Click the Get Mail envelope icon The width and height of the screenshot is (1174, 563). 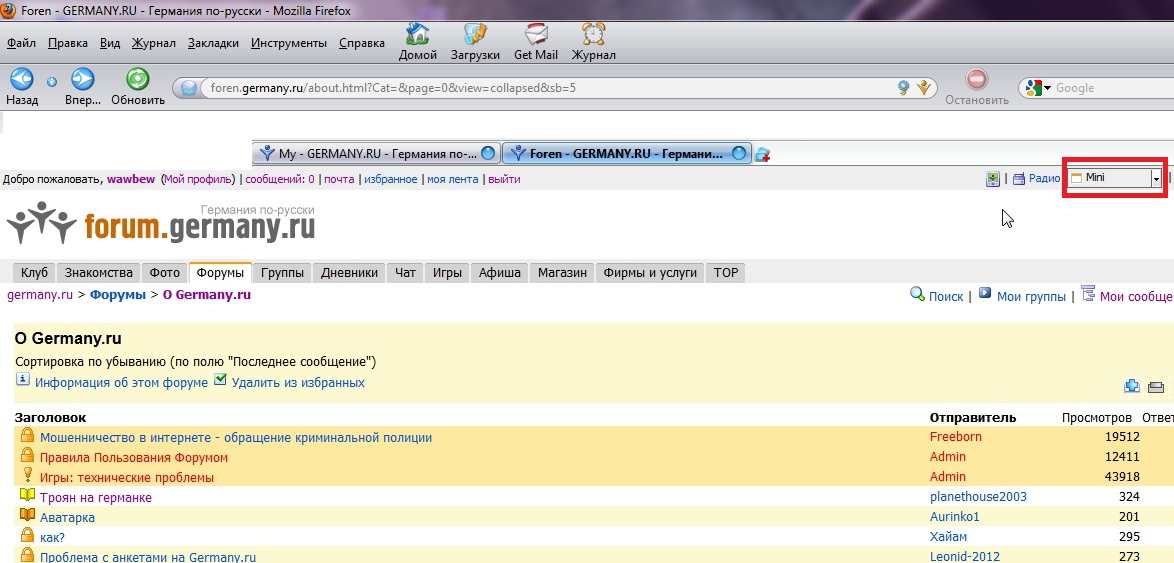[536, 34]
